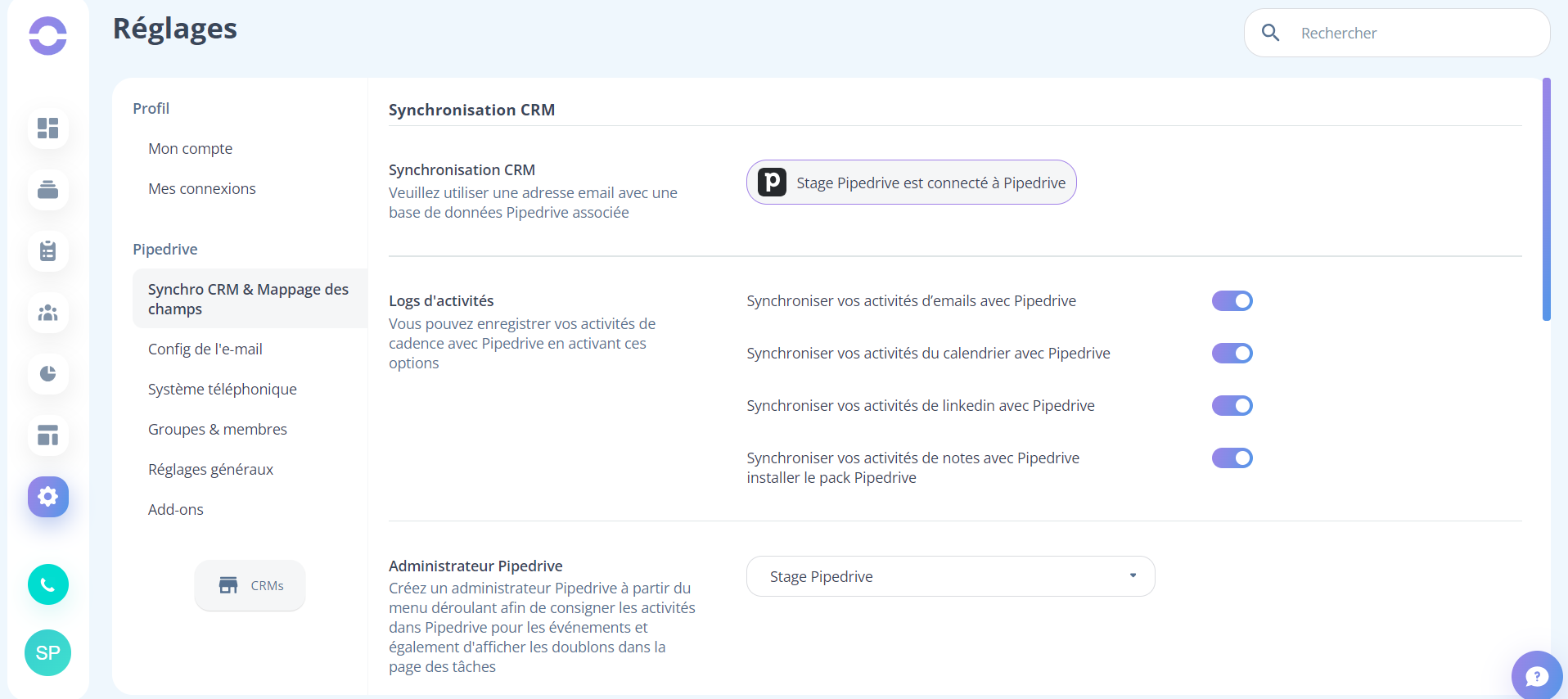Click the search magnifier icon
This screenshot has width=1568, height=699.
[x=1271, y=33]
